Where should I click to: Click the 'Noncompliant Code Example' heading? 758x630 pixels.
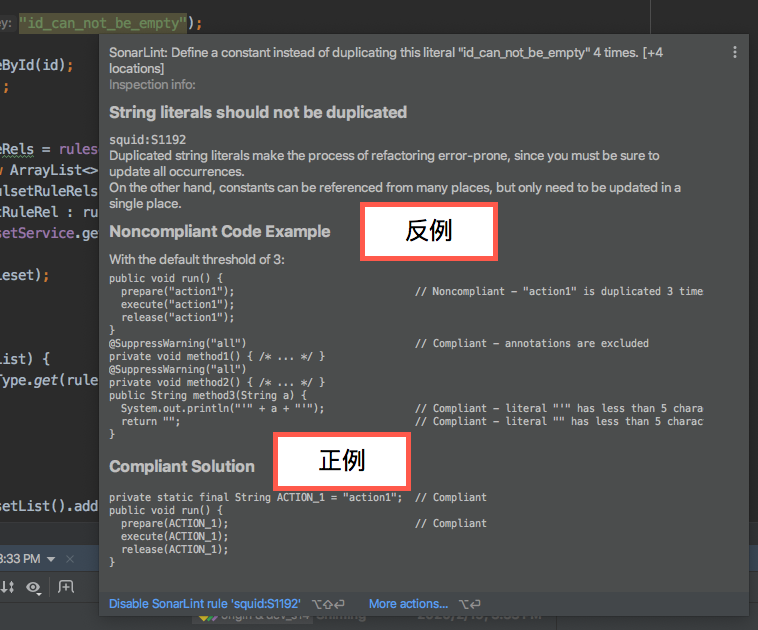point(219,232)
